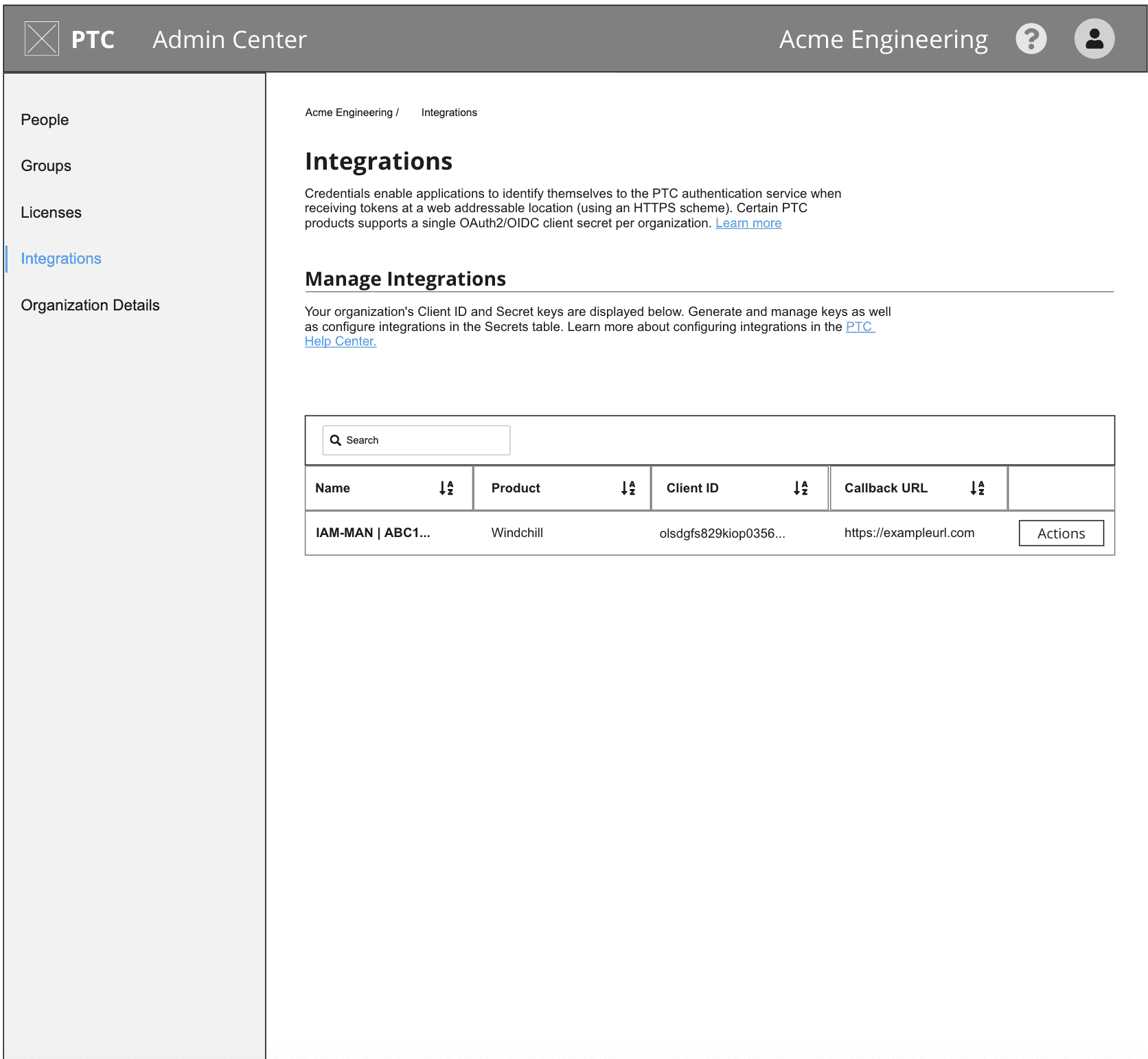Click the PTC logo placeholder icon

click(41, 38)
